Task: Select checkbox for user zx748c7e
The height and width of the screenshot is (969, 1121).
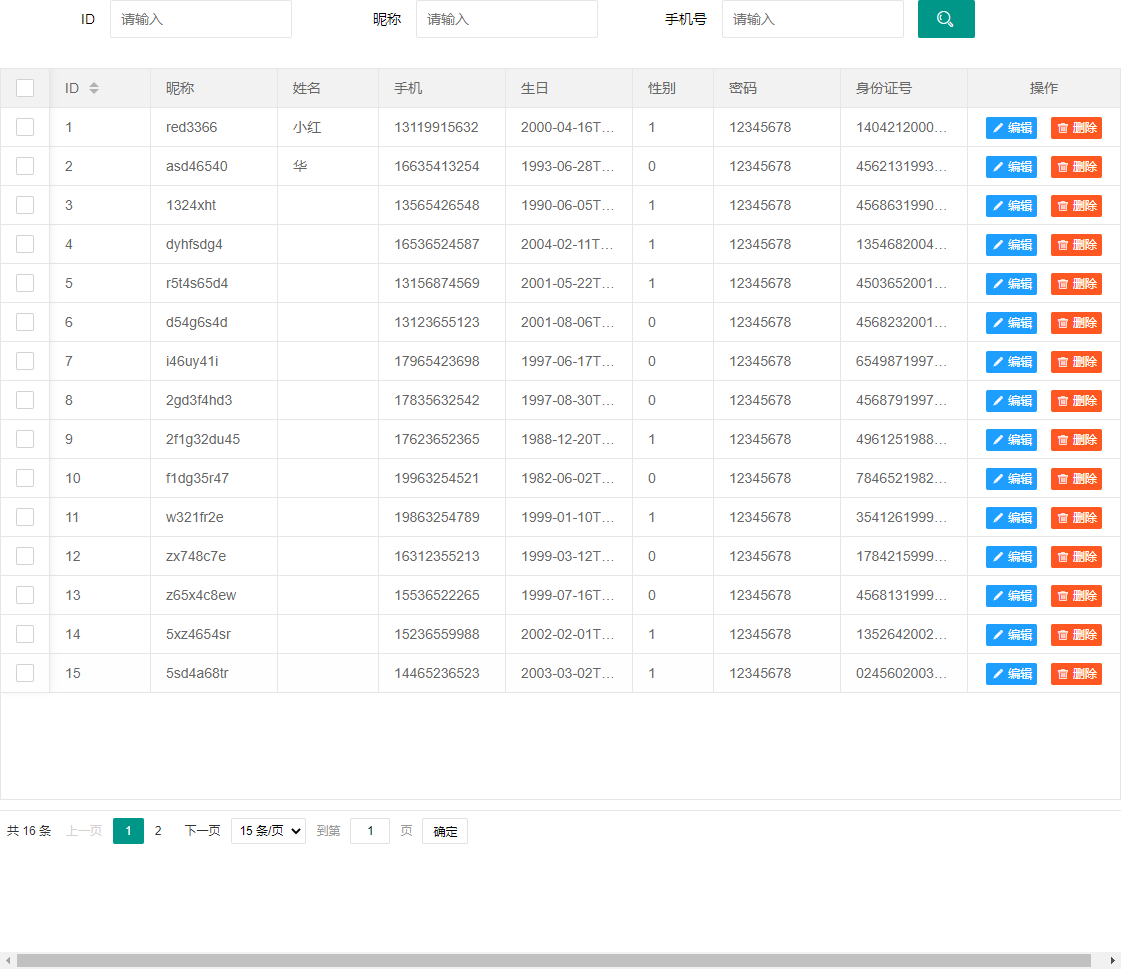Action: tap(25, 556)
